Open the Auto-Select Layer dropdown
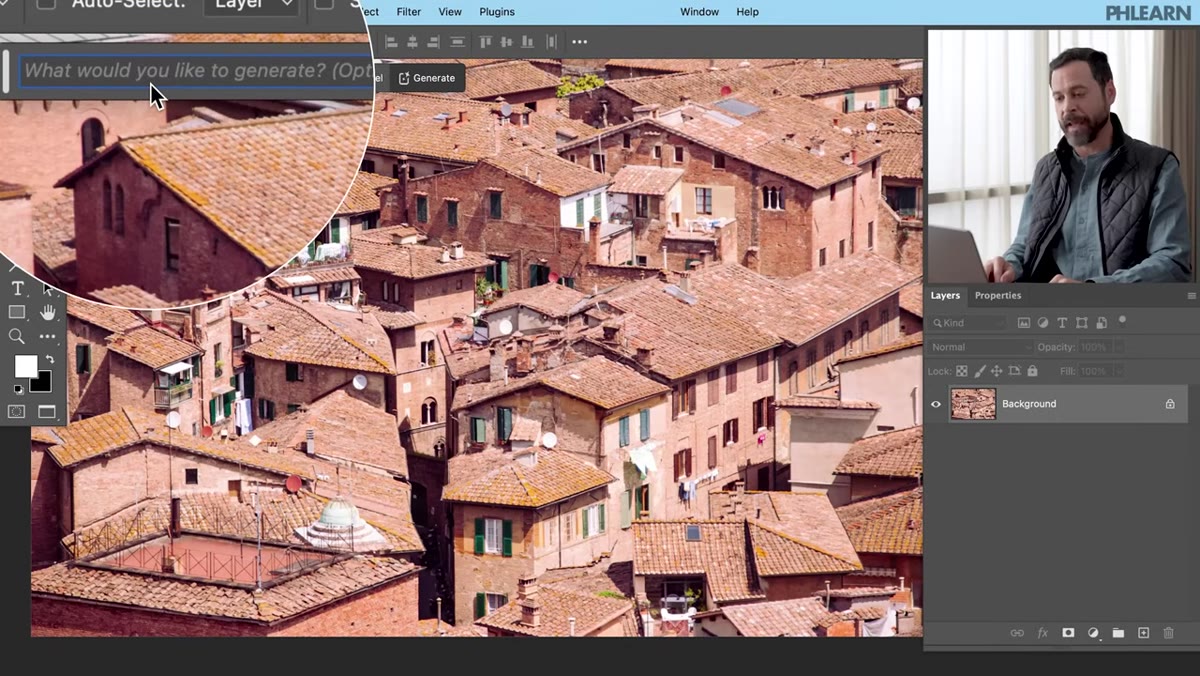1200x676 pixels. 252,5
